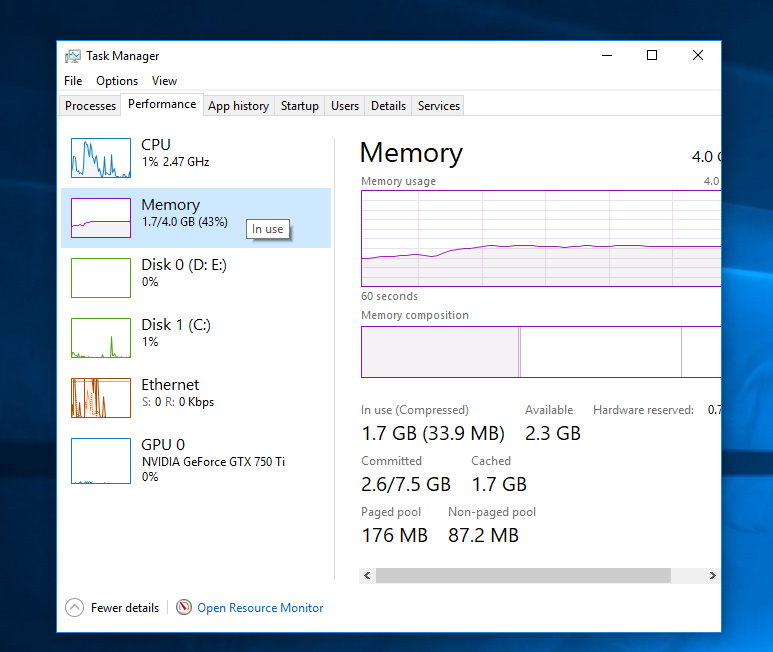The width and height of the screenshot is (773, 652).
Task: Open the File menu
Action: 73,81
